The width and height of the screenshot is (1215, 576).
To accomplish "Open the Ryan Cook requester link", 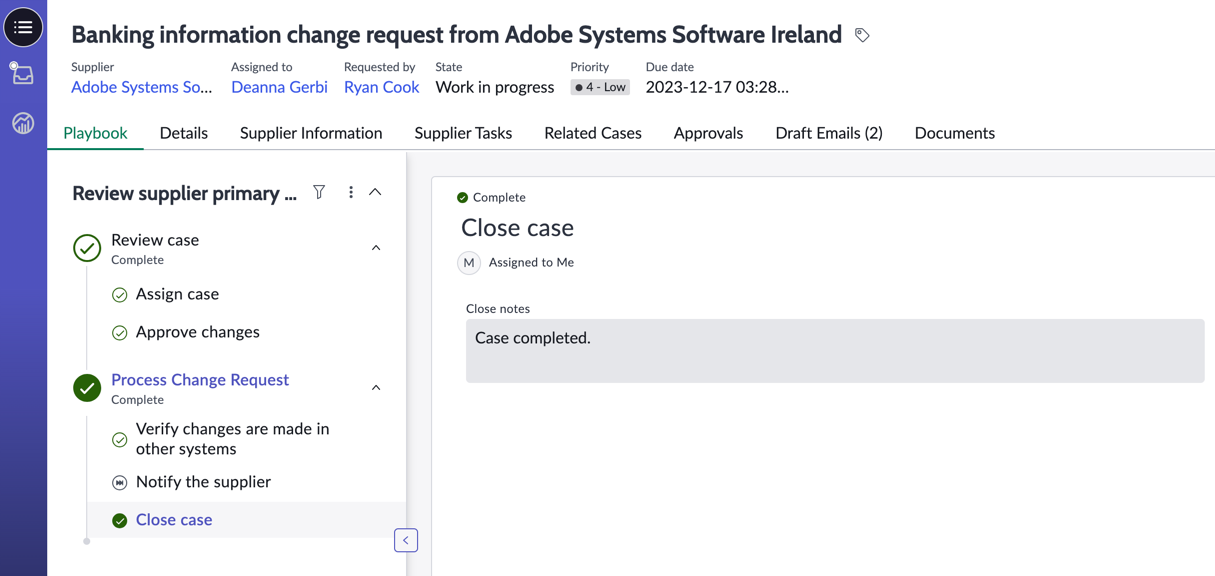I will point(381,87).
